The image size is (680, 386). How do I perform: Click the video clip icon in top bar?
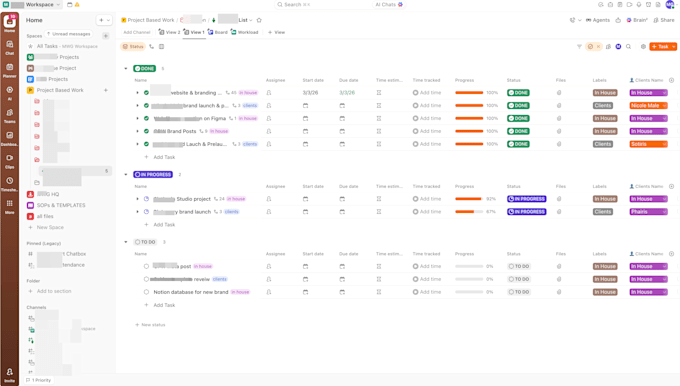point(629,4)
